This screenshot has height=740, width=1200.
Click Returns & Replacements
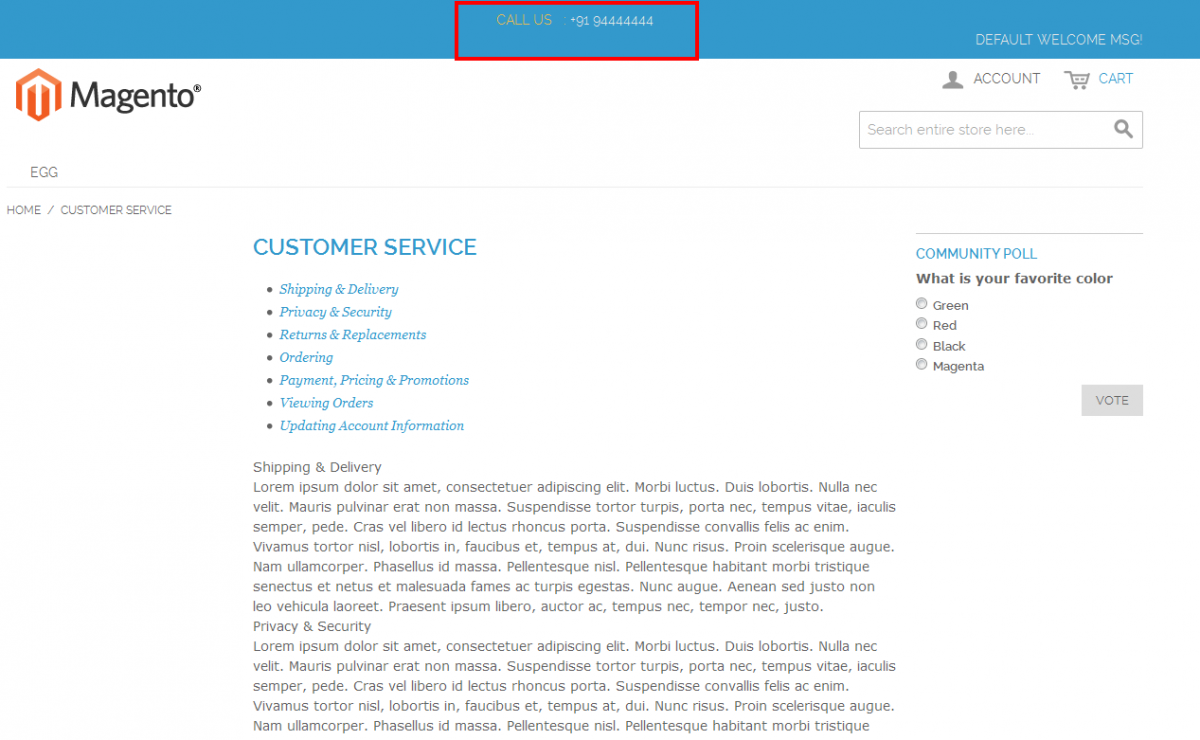(352, 334)
